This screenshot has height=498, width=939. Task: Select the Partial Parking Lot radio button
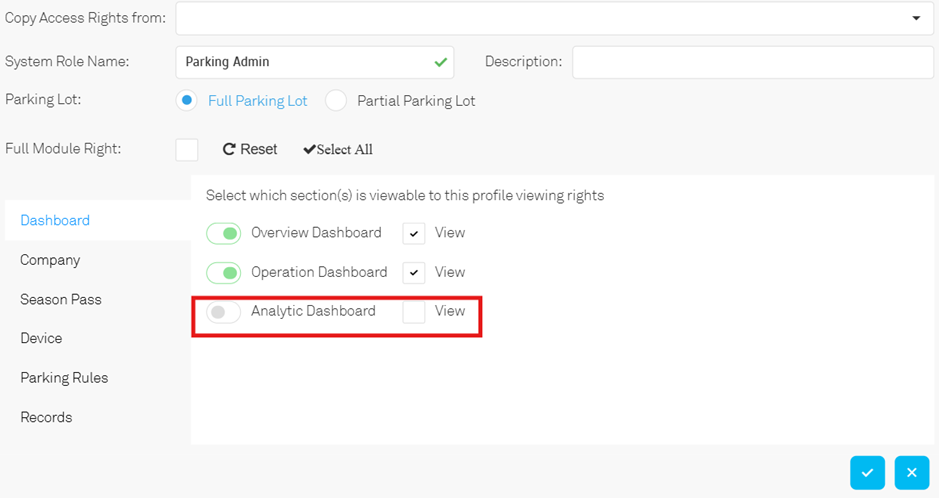pos(336,101)
